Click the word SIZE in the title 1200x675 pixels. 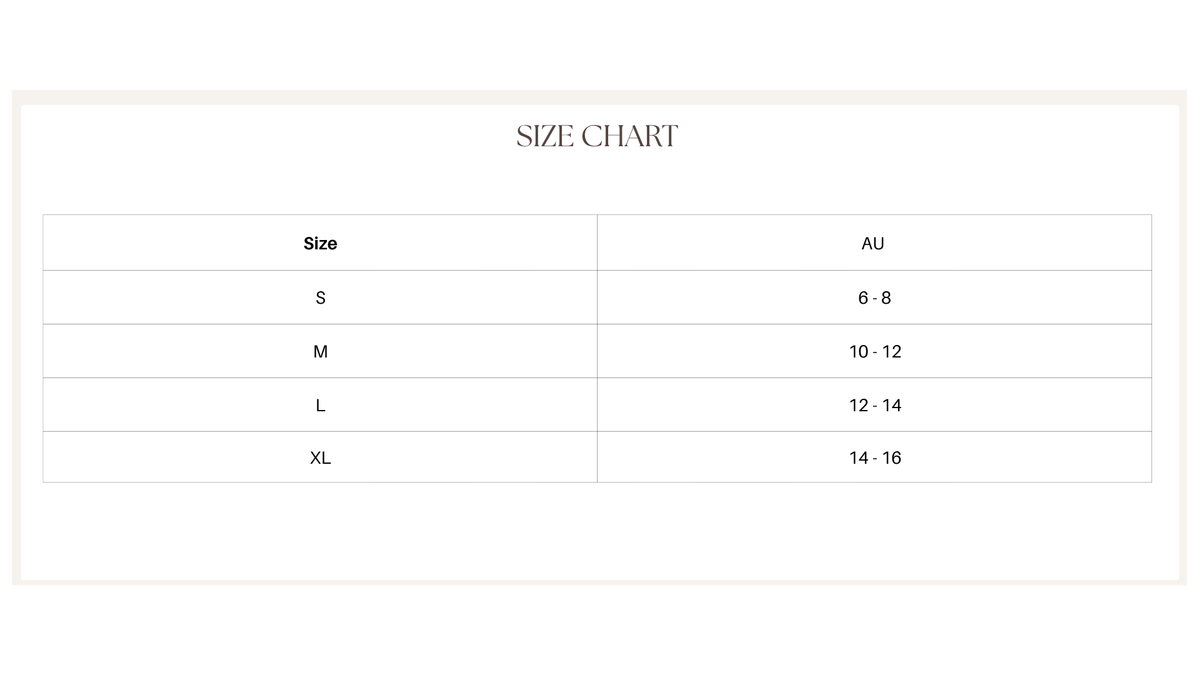543,137
